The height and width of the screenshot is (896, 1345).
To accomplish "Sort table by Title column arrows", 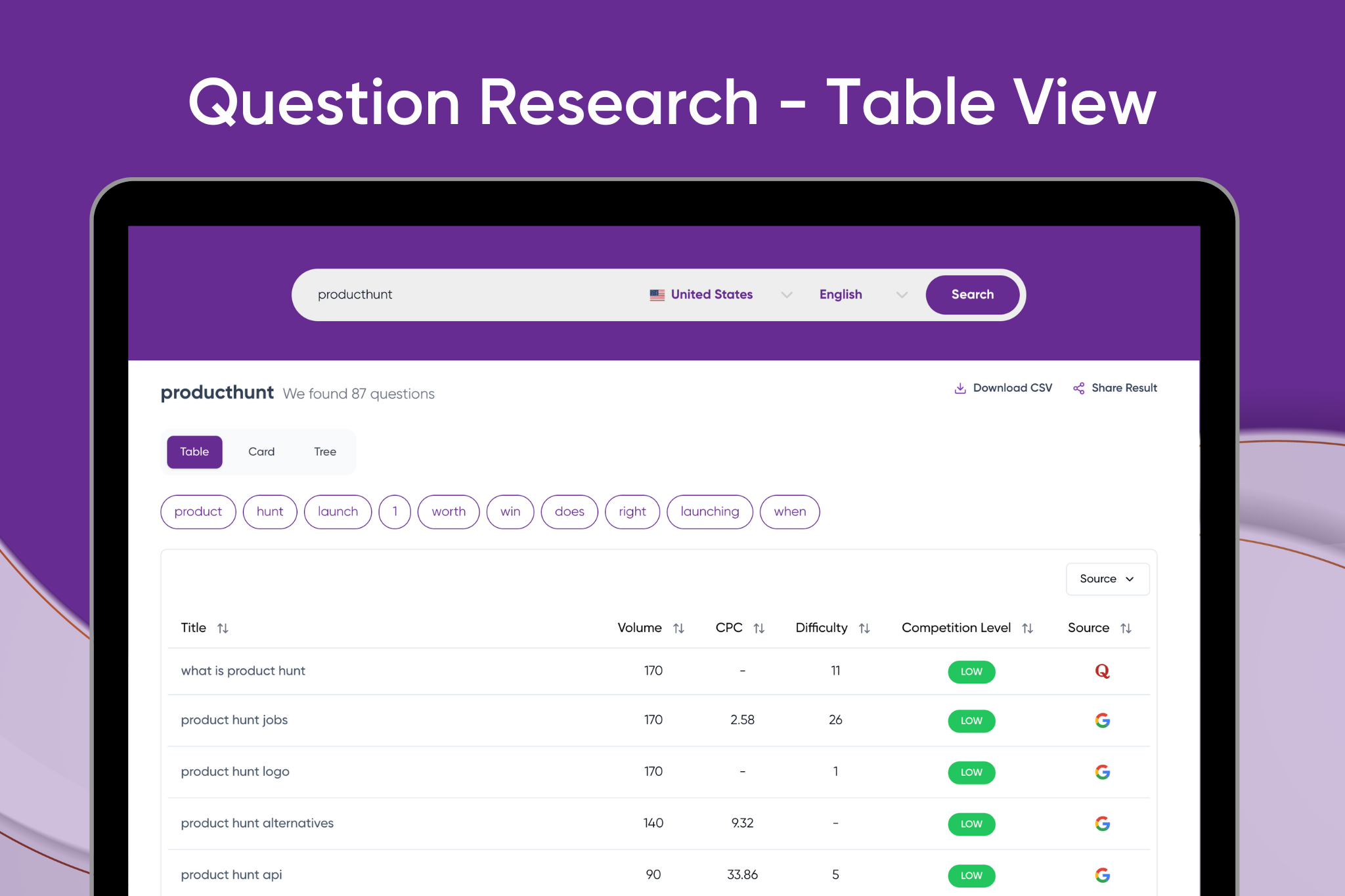I will [x=223, y=628].
